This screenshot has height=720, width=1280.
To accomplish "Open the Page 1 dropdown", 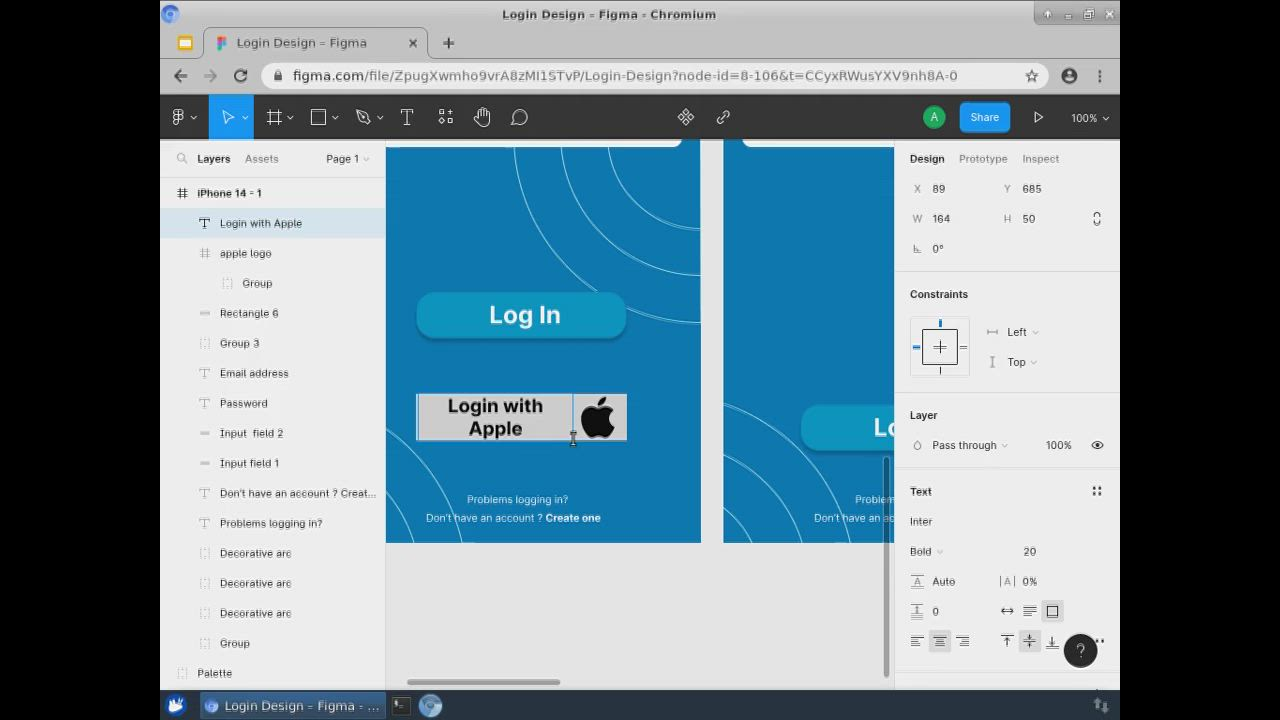I will 347,158.
